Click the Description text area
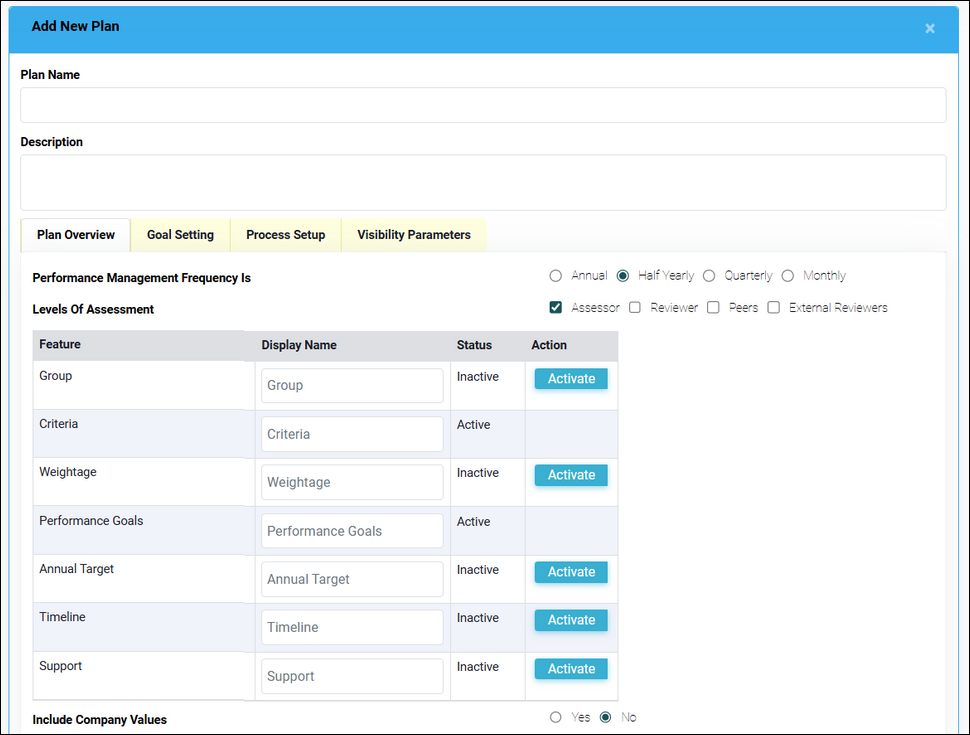The height and width of the screenshot is (735, 970). point(483,182)
